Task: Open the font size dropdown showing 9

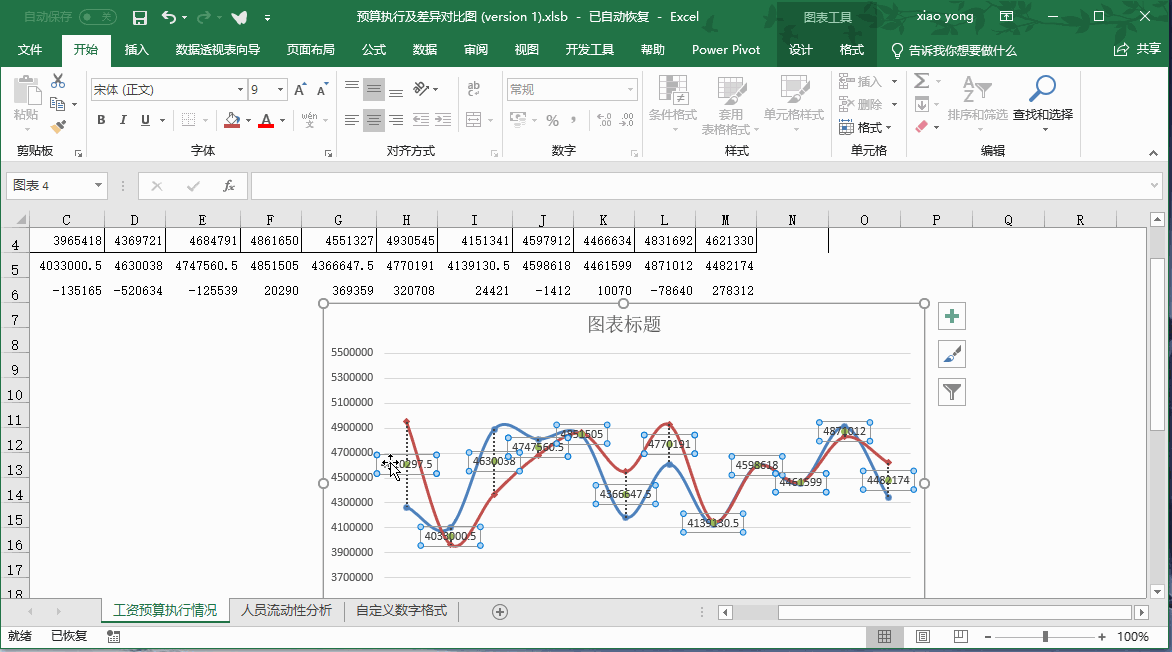Action: pos(280,90)
